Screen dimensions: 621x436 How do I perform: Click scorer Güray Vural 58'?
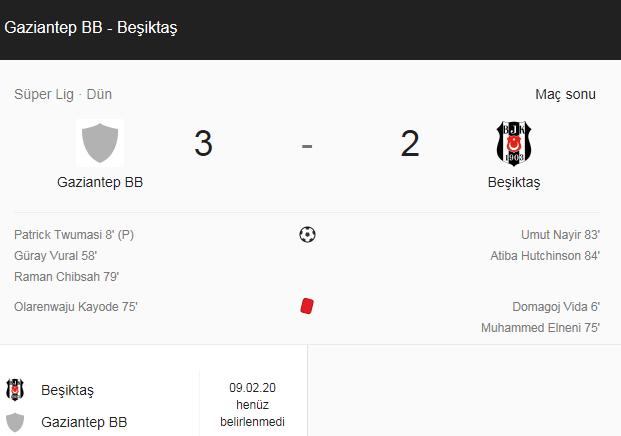point(55,256)
